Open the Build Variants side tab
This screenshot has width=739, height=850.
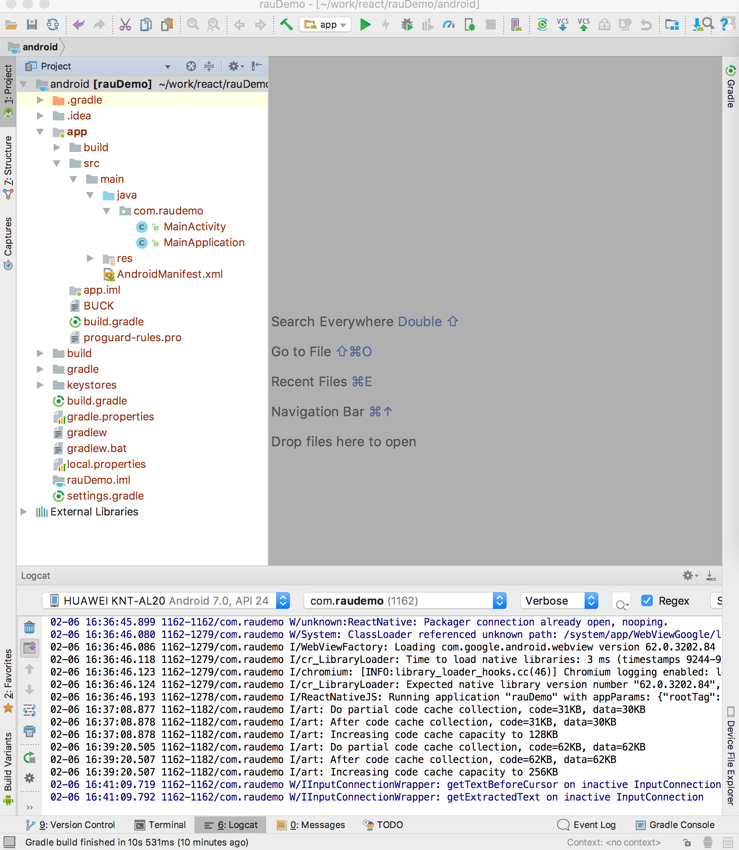pos(8,768)
